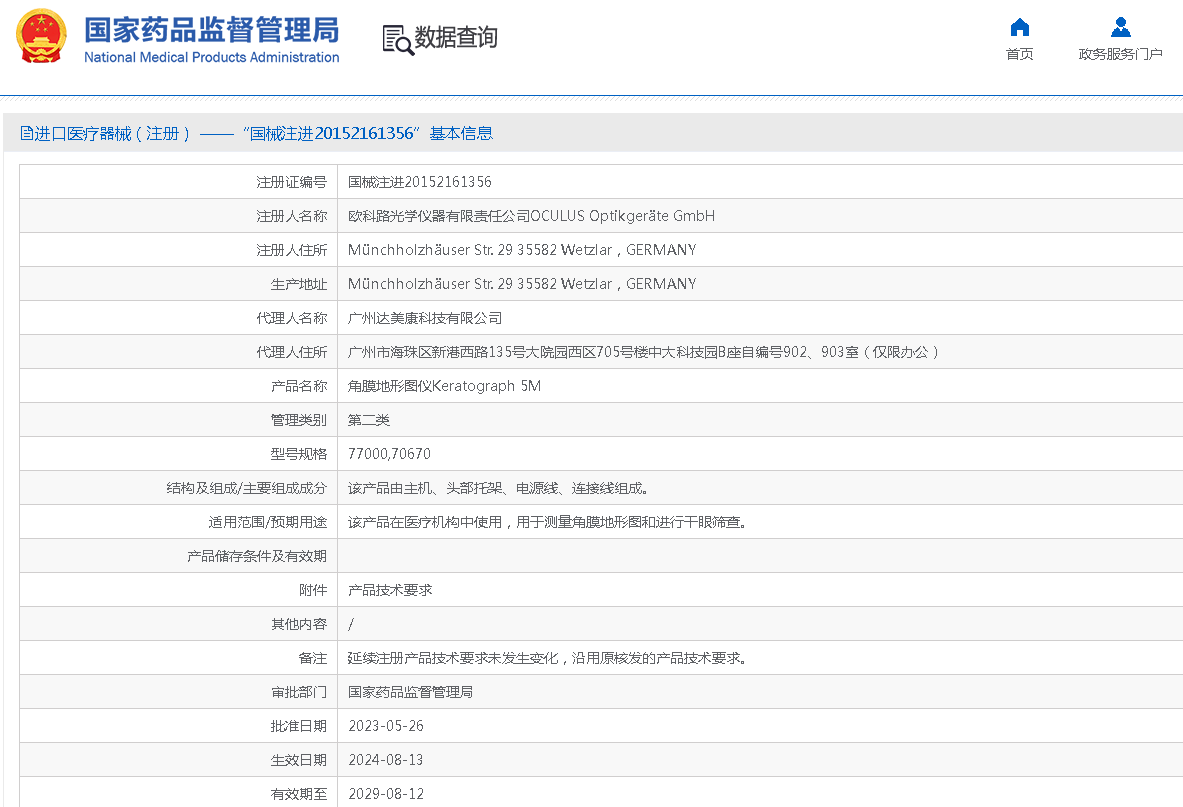The height and width of the screenshot is (807, 1183).
Task: Click effective date 2024-08-13
Action: click(x=386, y=759)
